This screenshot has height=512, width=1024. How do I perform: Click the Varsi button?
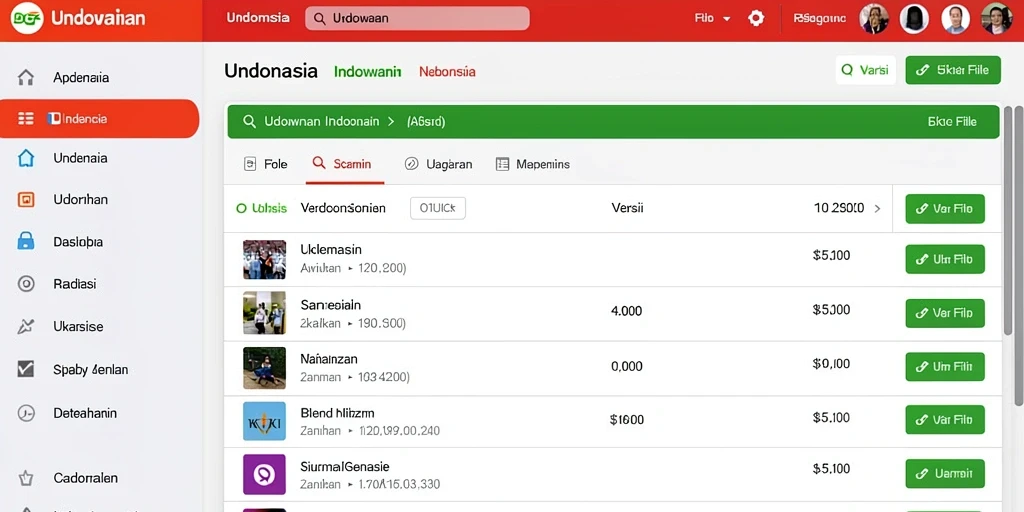pos(865,70)
